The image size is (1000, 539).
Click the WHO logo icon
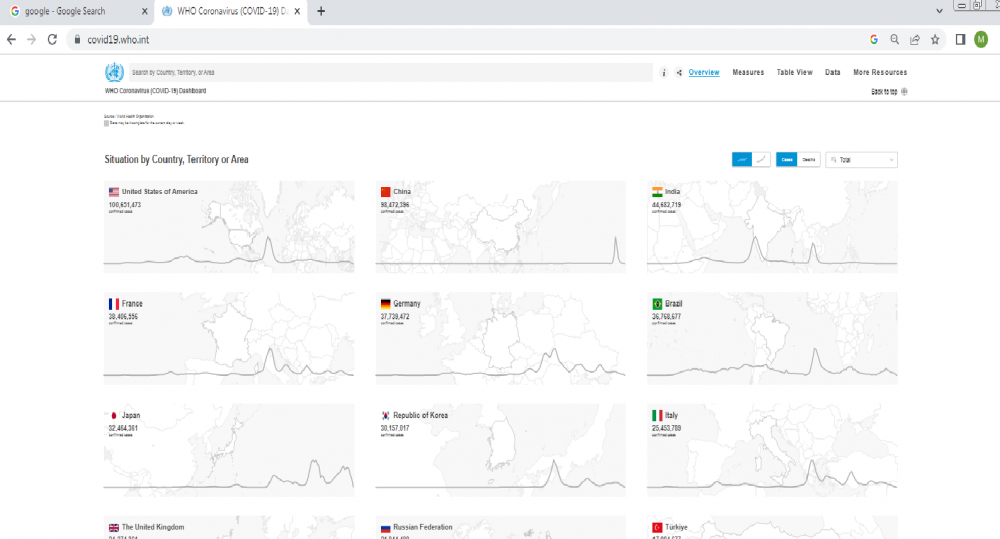point(114,72)
